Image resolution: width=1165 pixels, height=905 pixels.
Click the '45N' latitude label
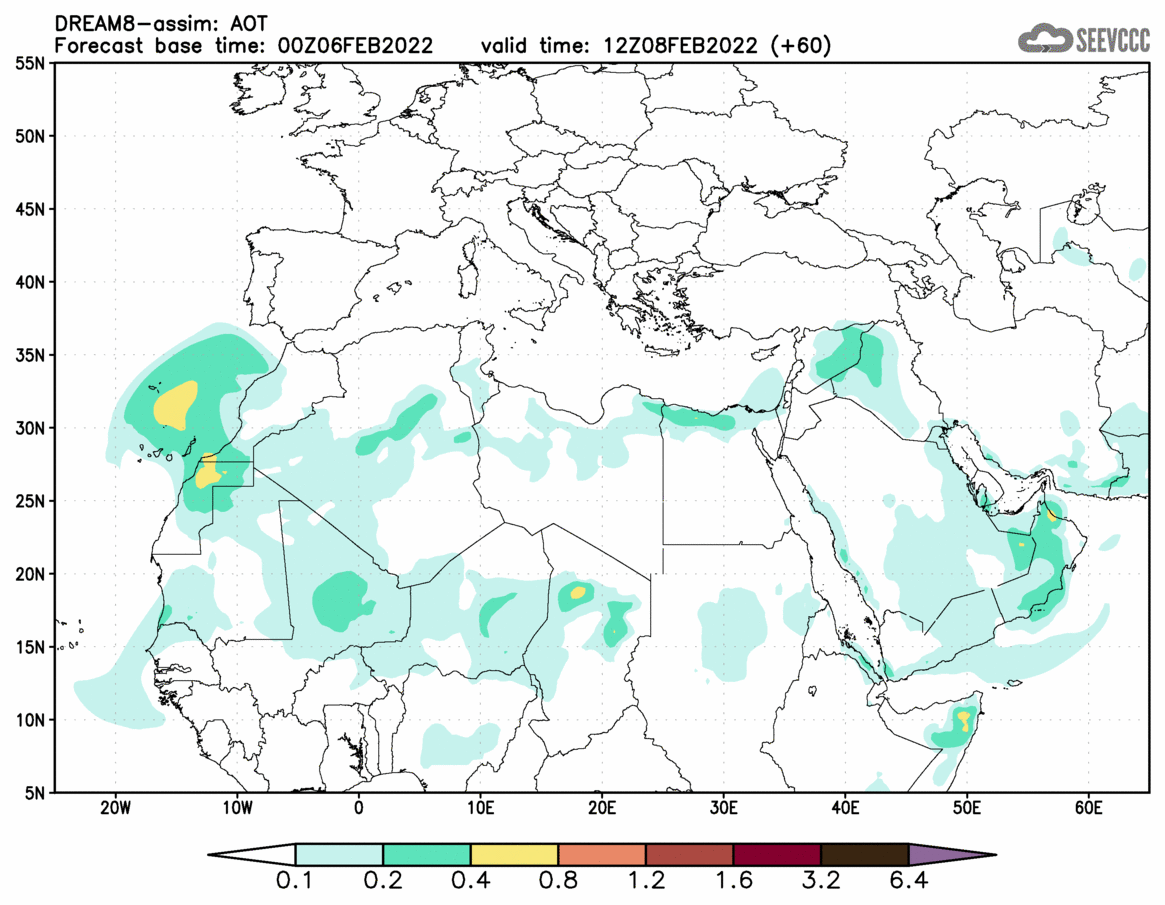pos(30,209)
